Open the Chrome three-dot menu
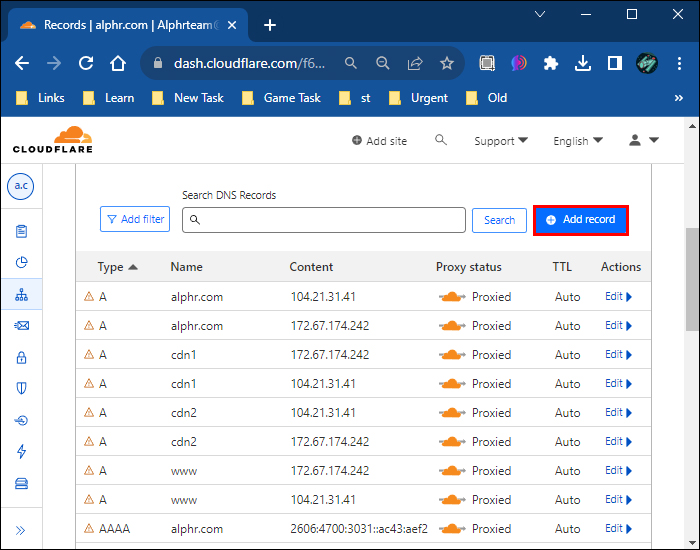The height and width of the screenshot is (550, 700). pyautogui.click(x=679, y=63)
